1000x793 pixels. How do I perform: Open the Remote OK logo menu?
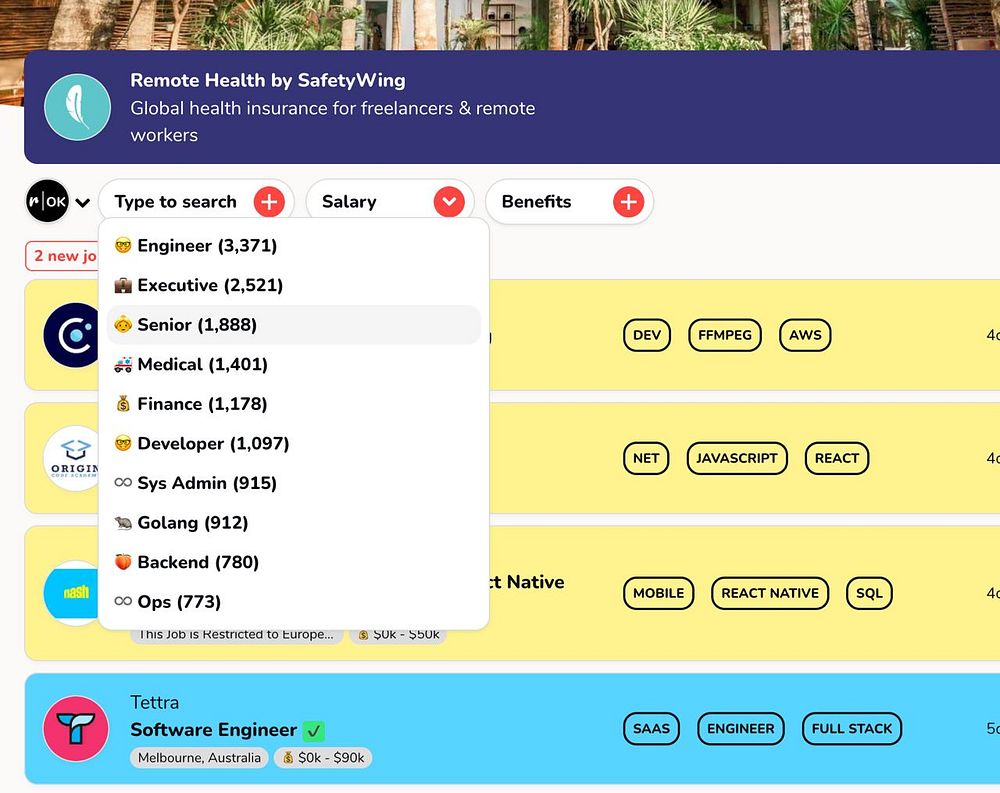[47, 201]
